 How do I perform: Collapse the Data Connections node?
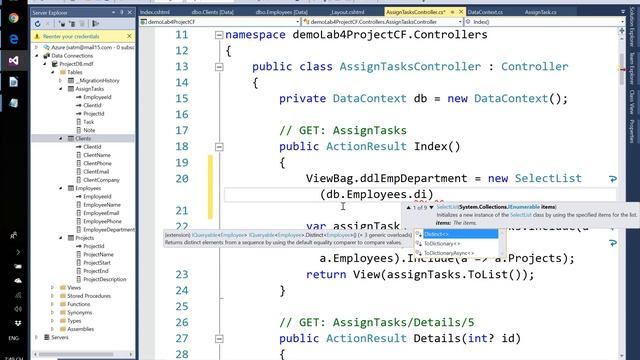coord(37,56)
